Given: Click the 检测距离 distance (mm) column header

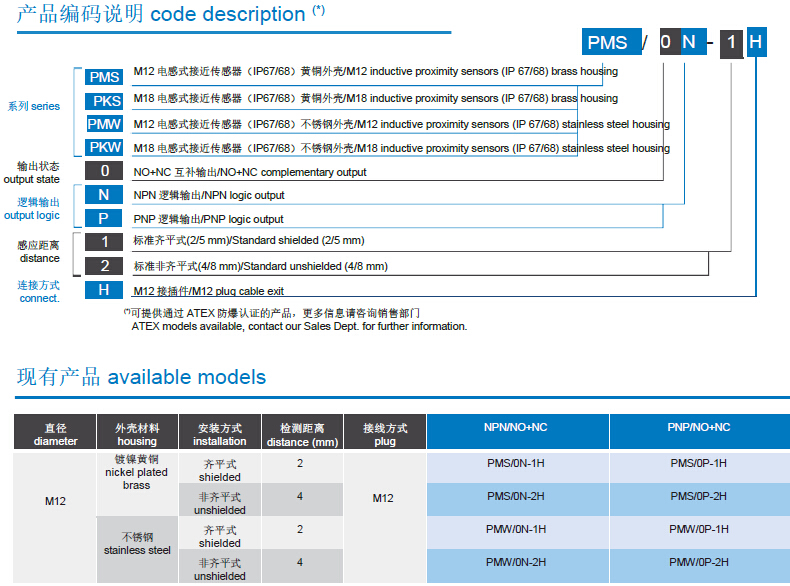Looking at the screenshot, I should (302, 434).
